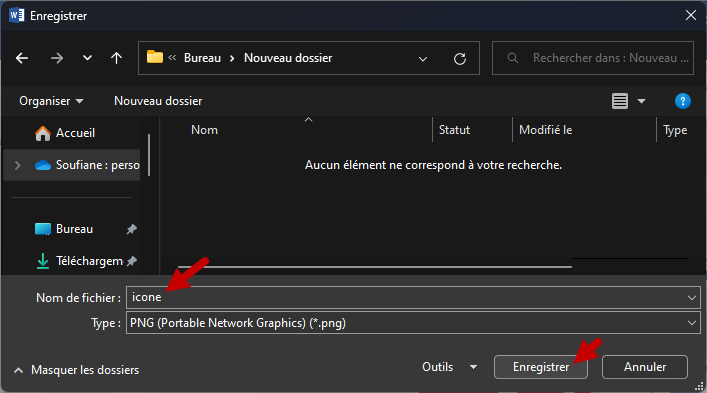This screenshot has height=393, width=707.
Task: Click the navigation pane vertical scrollbar
Action: point(149,155)
